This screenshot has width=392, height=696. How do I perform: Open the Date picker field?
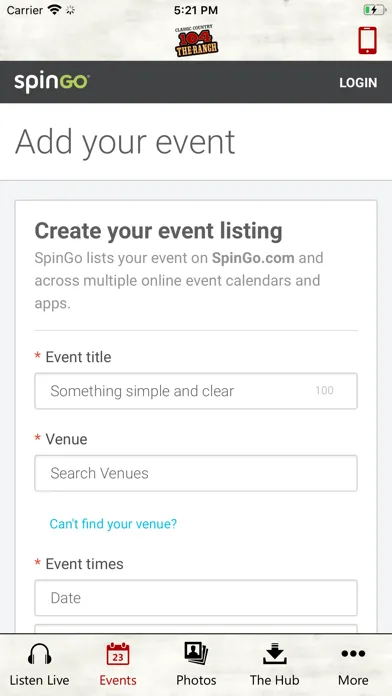click(x=196, y=598)
